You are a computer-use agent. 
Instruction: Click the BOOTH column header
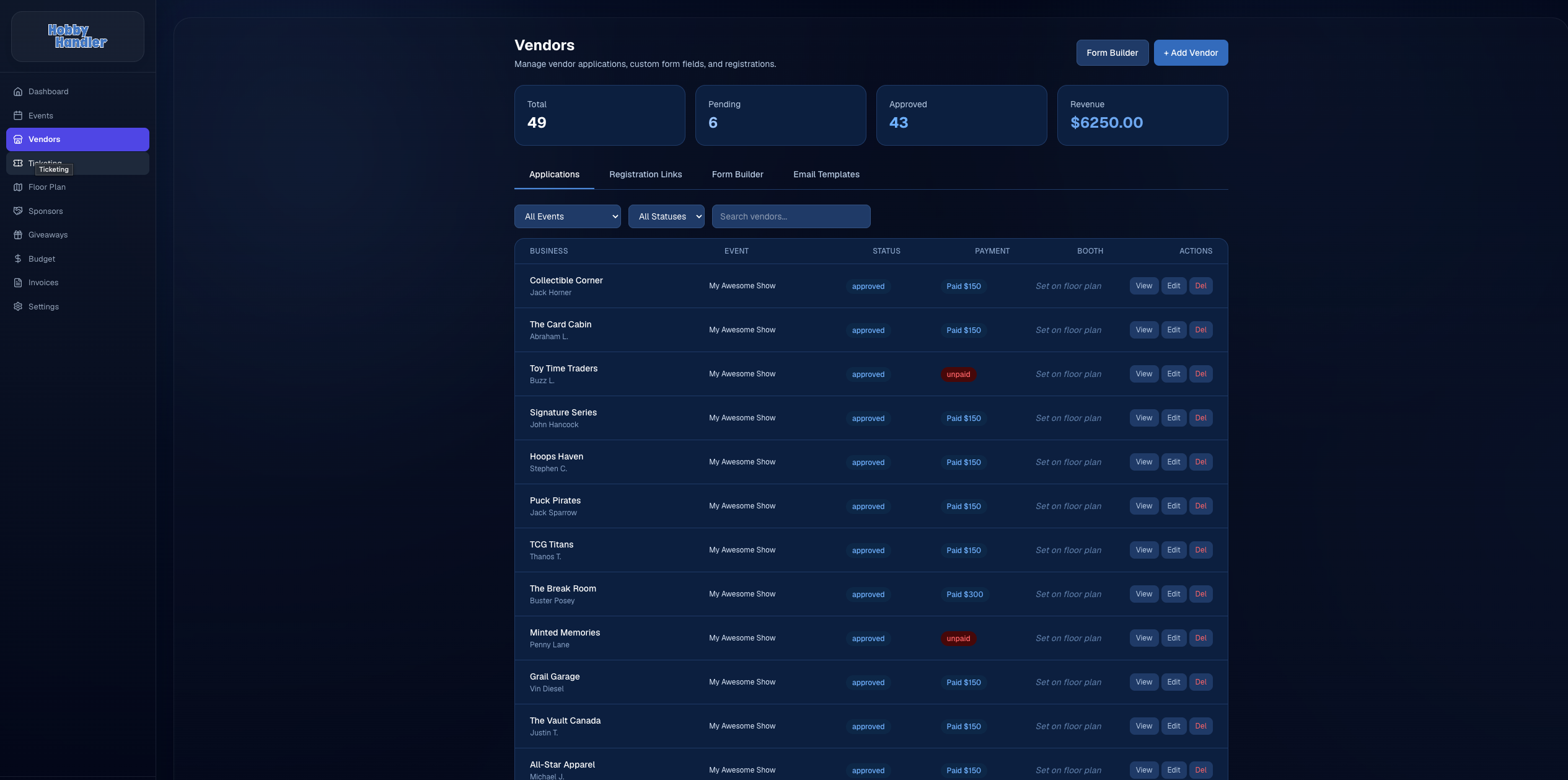tap(1090, 251)
